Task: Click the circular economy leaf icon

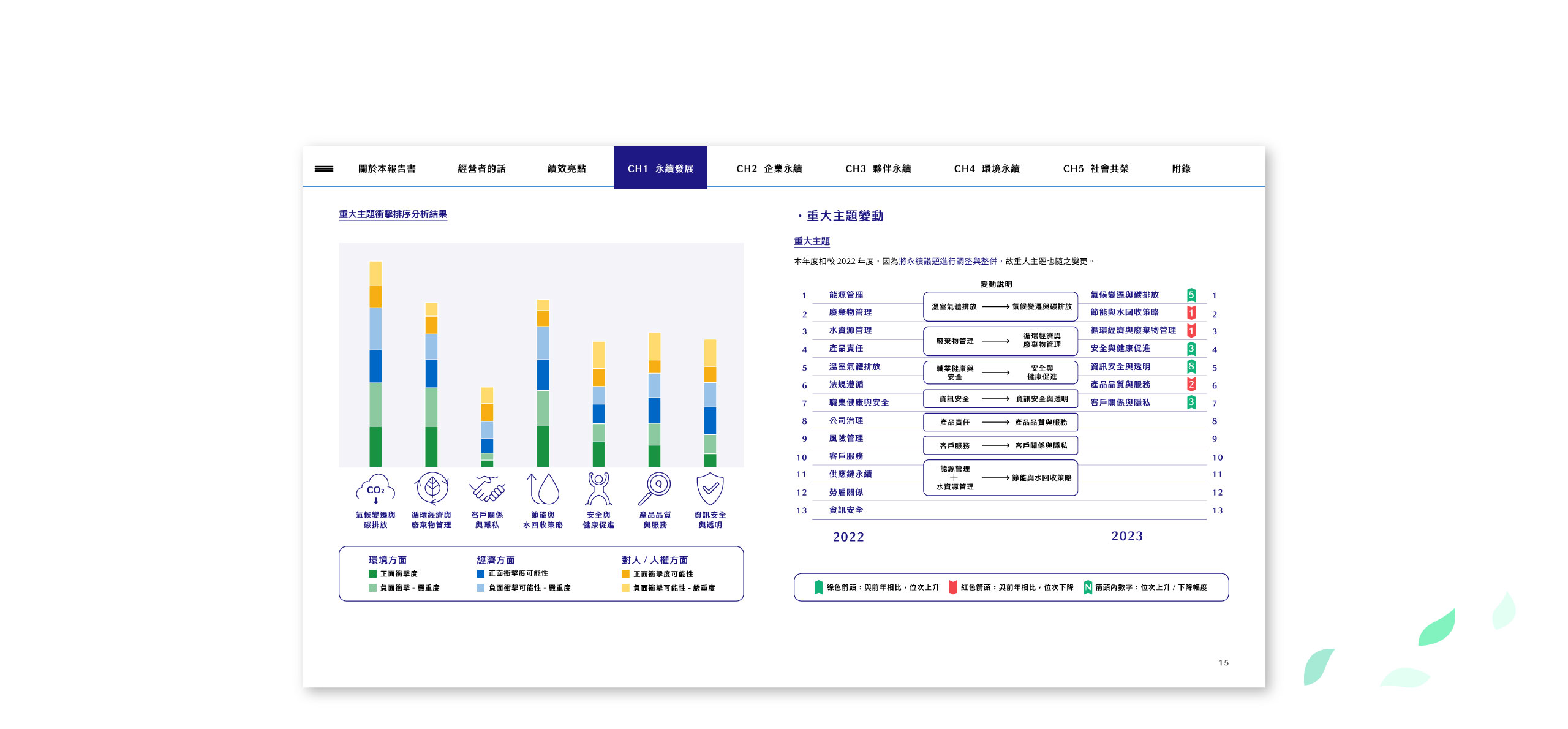Action: coord(432,488)
